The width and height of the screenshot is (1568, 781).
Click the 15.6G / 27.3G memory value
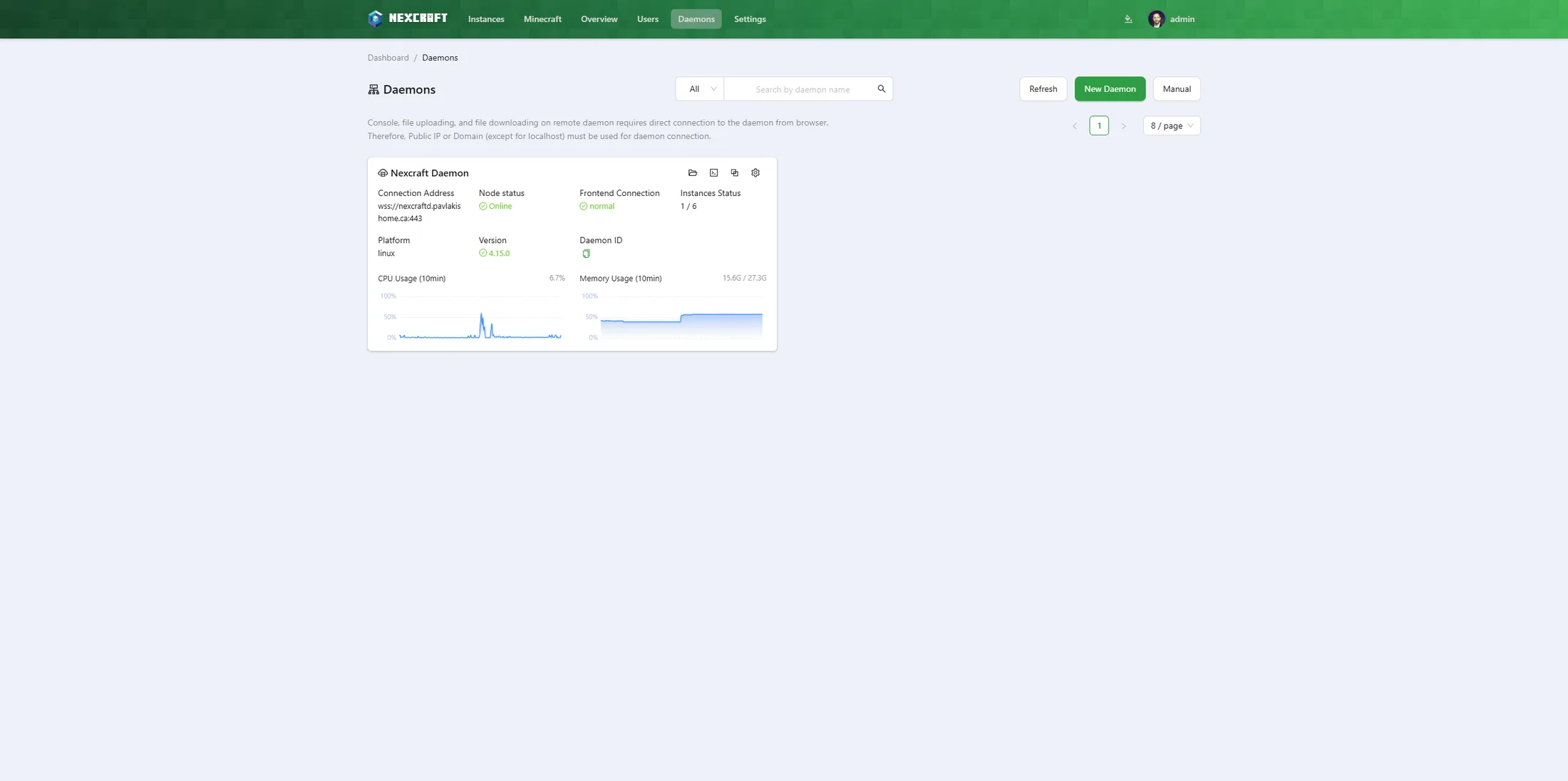tap(744, 278)
